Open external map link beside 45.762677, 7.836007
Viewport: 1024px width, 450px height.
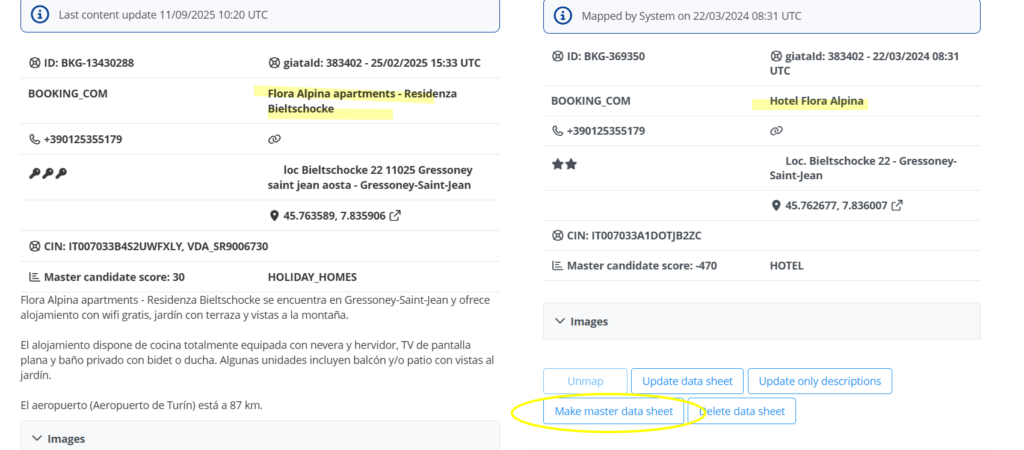897,206
